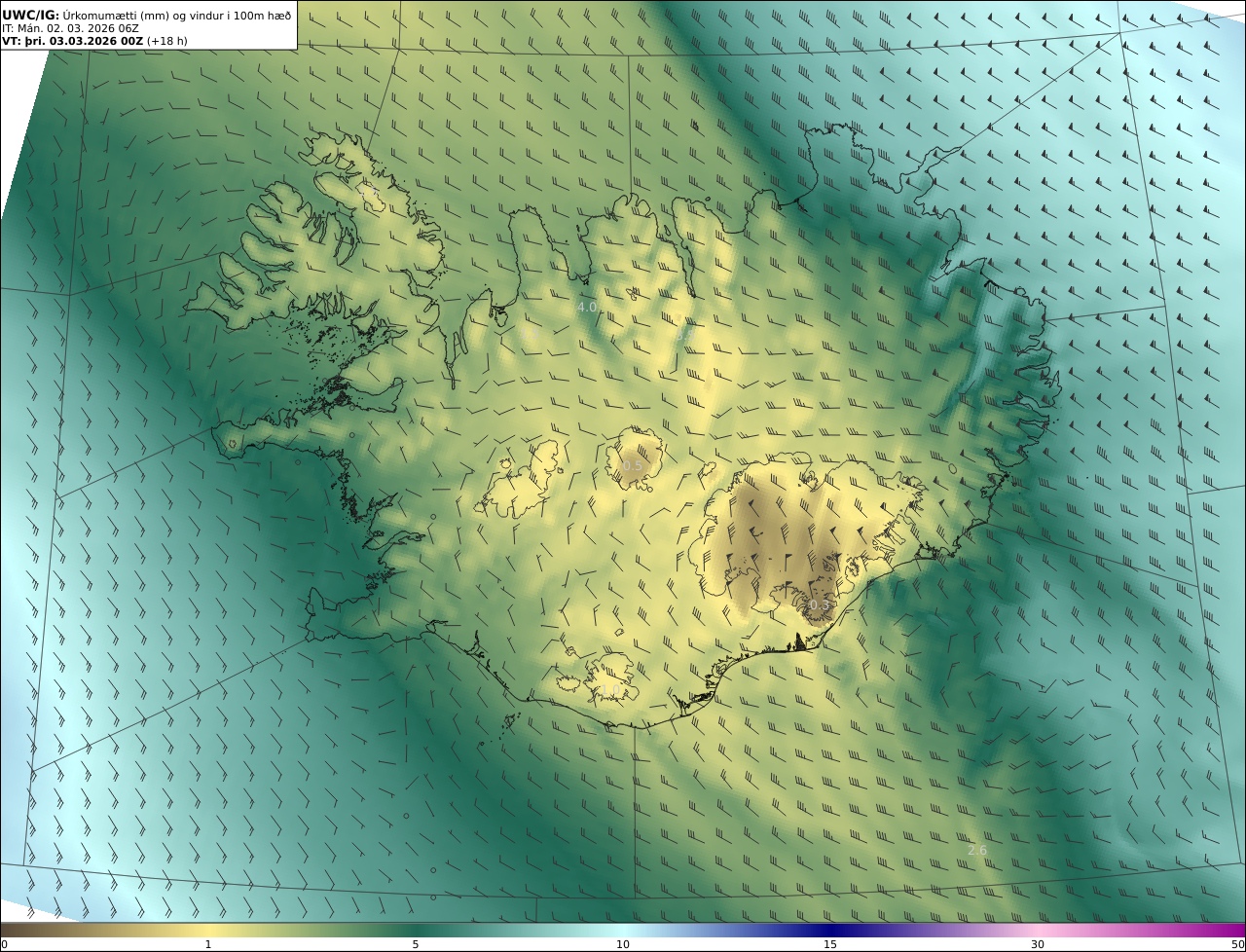Click the '15' tick on colorbar
The image size is (1246, 952).
coord(830,944)
